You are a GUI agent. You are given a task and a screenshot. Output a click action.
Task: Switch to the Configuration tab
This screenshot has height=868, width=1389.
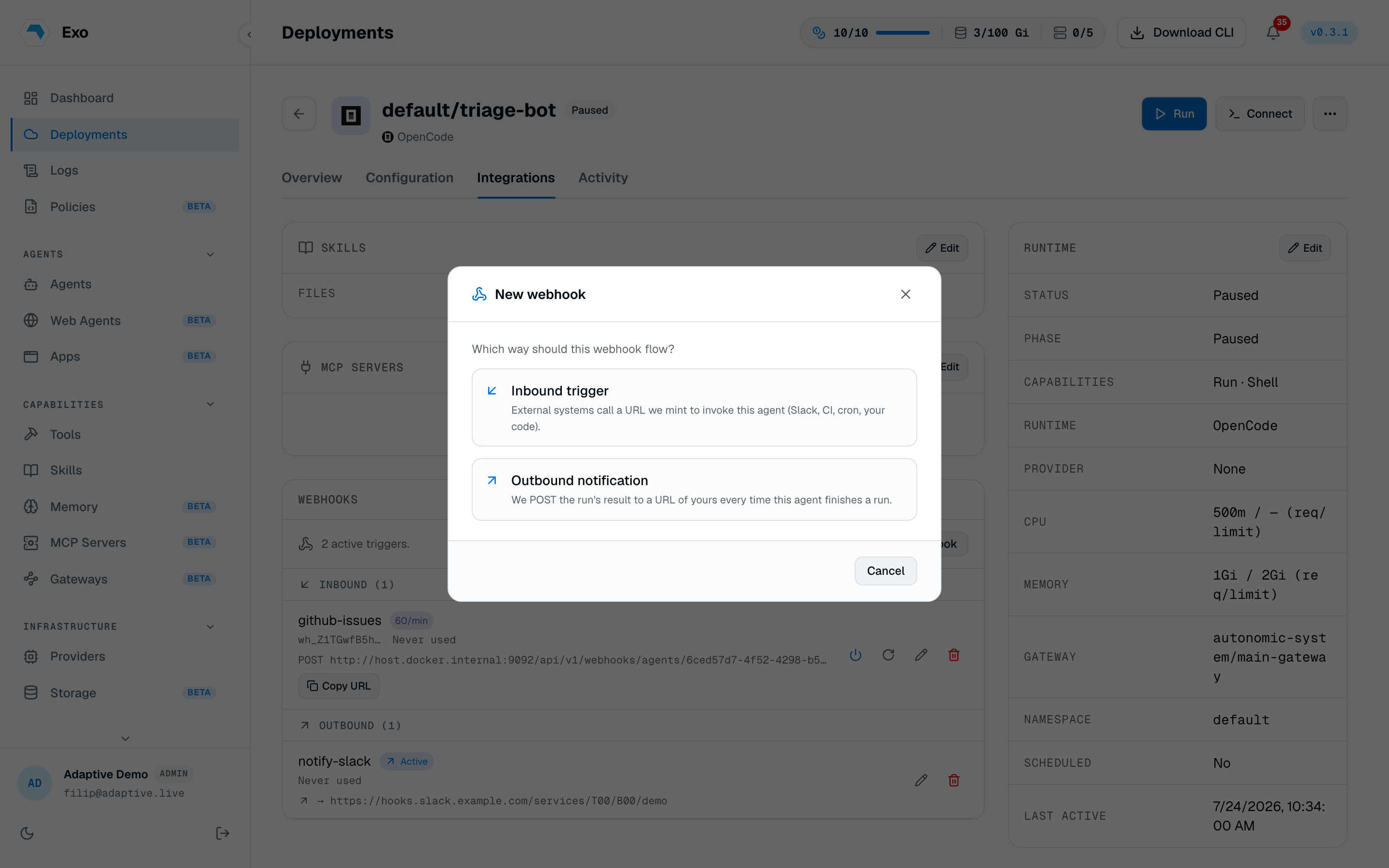coord(409,177)
